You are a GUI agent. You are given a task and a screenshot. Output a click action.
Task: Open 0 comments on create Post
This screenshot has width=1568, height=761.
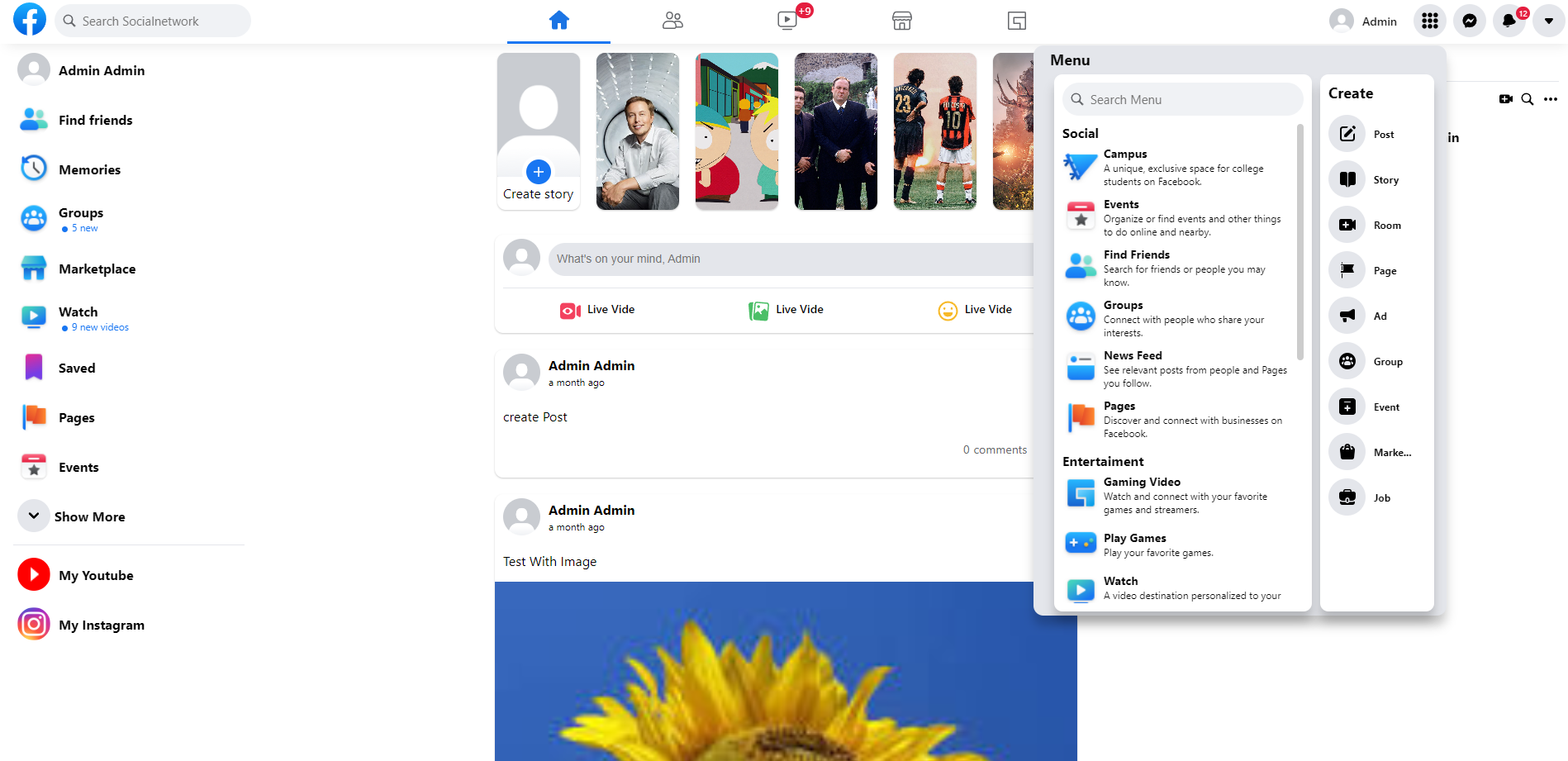[995, 449]
